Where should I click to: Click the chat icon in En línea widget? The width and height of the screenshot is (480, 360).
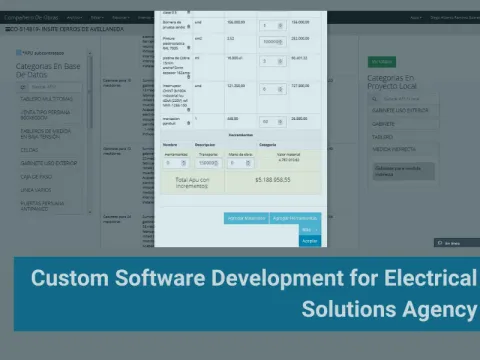440,243
